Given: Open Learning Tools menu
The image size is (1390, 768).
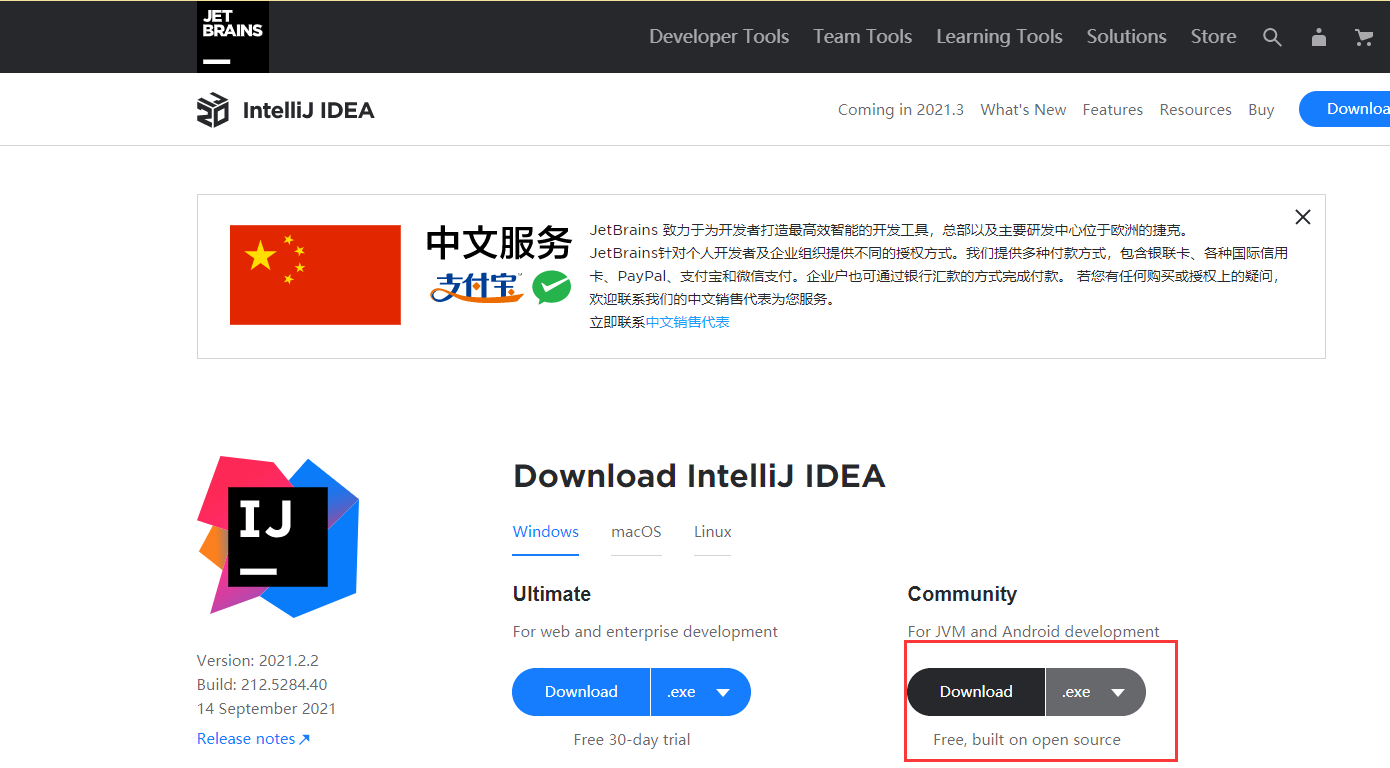Looking at the screenshot, I should [x=999, y=37].
